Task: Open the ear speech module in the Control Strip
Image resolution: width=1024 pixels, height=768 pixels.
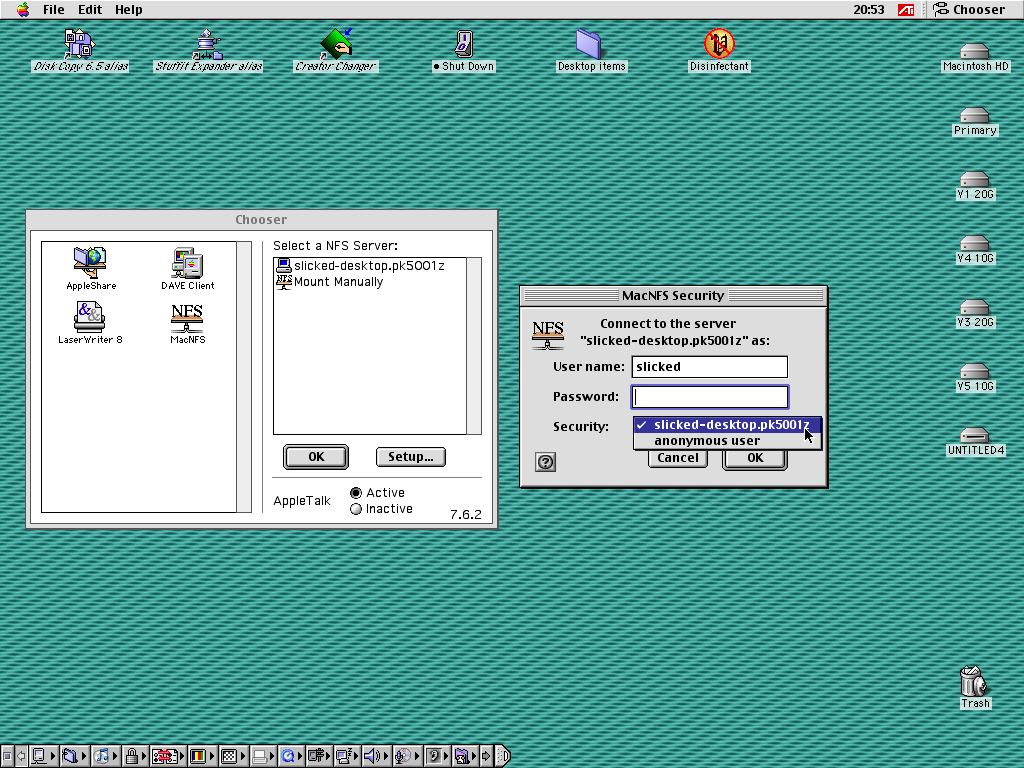Action: coord(438,756)
